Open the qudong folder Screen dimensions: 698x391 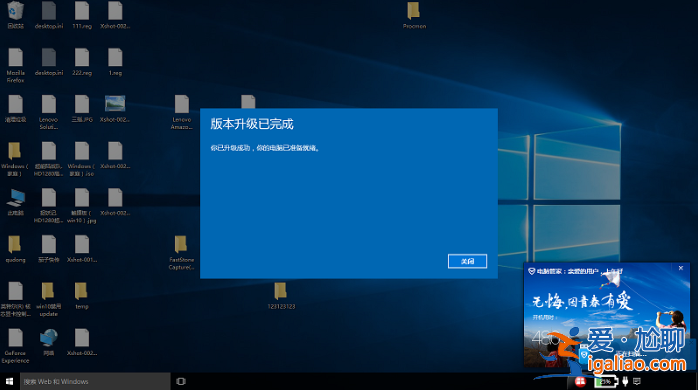pos(15,244)
